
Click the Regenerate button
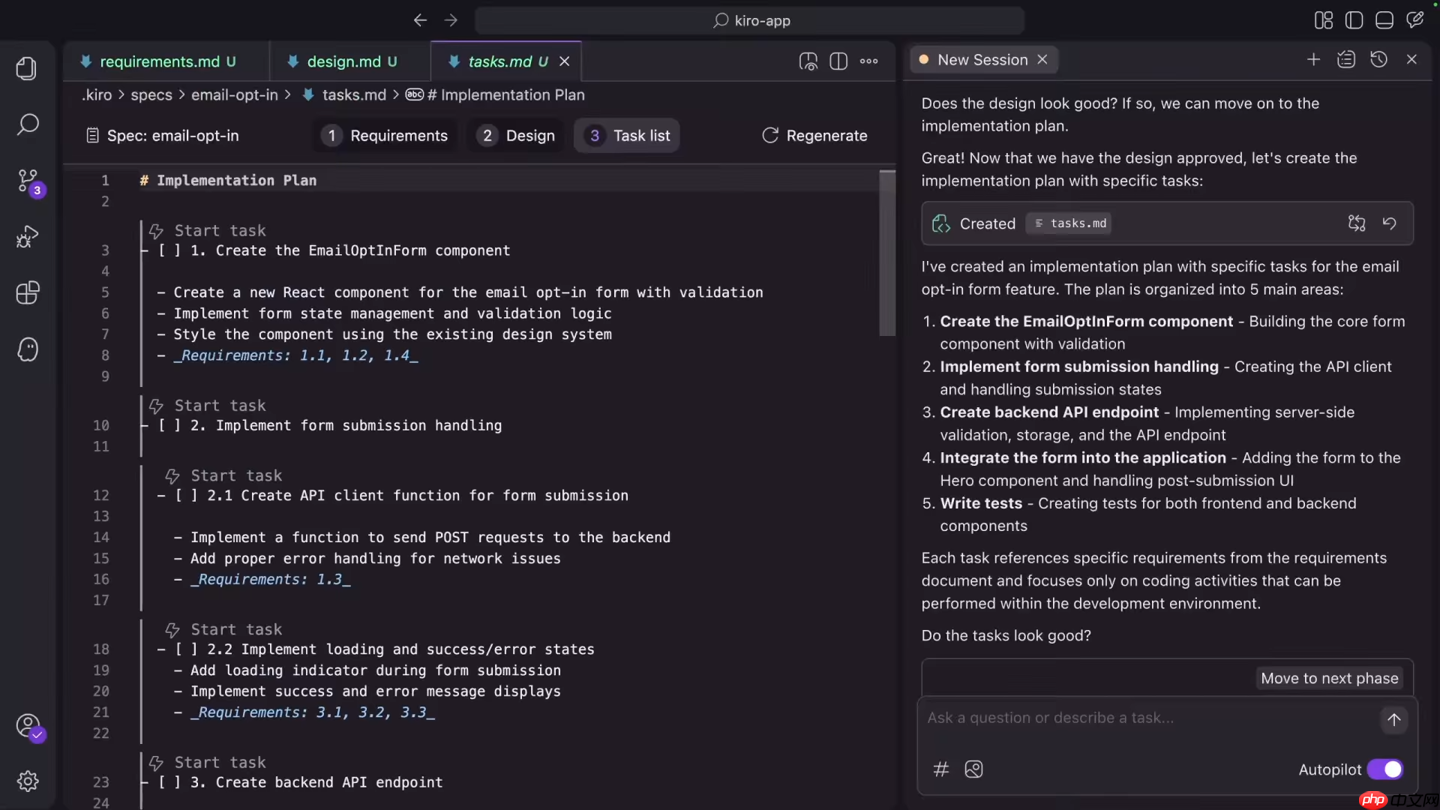814,136
